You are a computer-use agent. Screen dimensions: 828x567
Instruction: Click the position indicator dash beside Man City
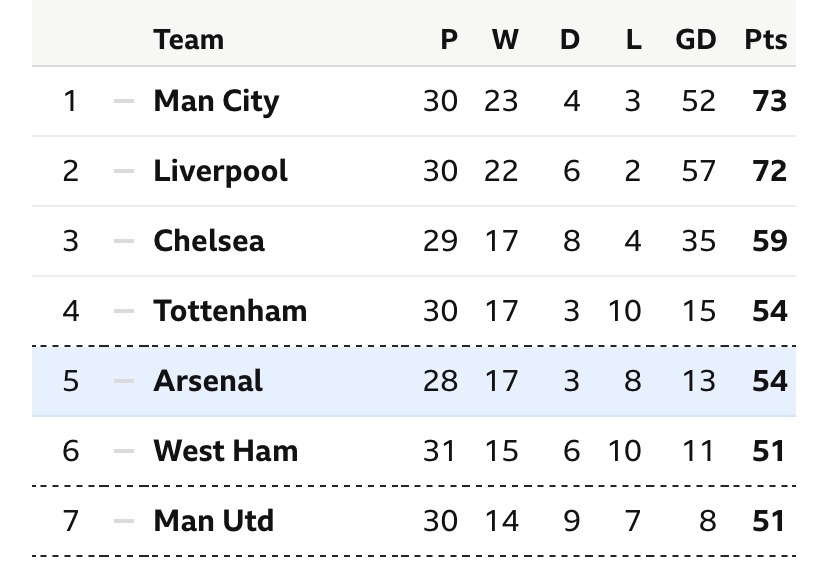click(x=124, y=101)
